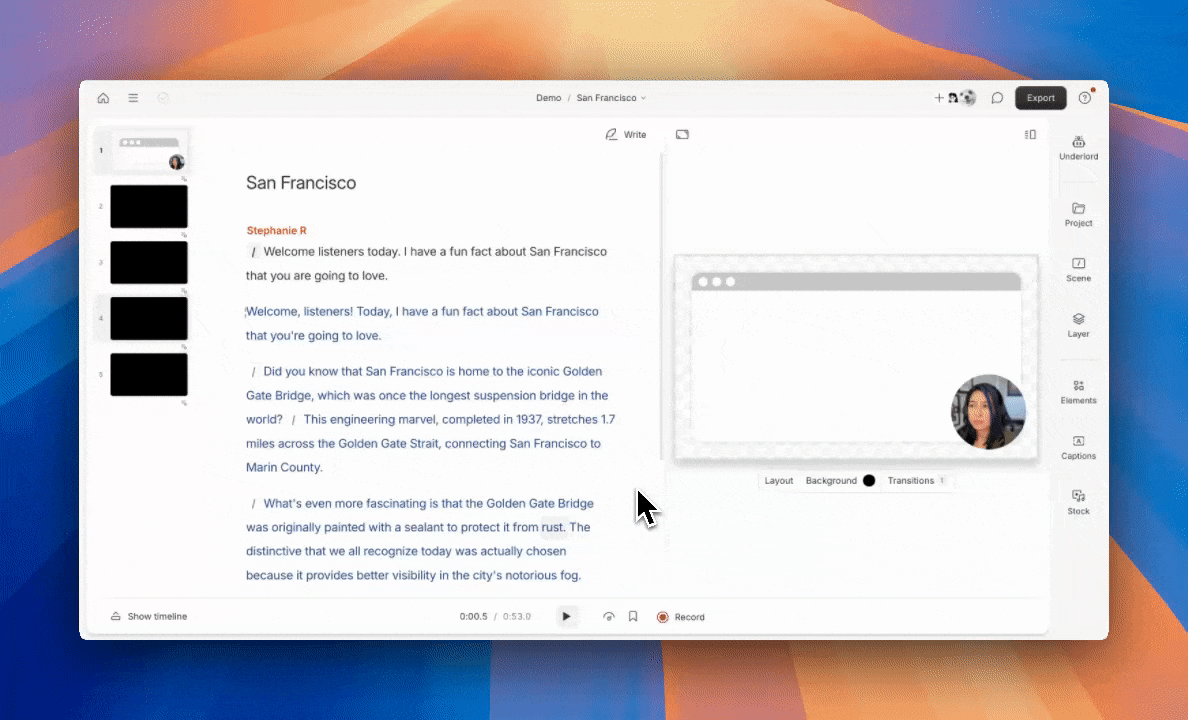This screenshot has height=720, width=1188.
Task: Show the timeline
Action: pyautogui.click(x=149, y=617)
